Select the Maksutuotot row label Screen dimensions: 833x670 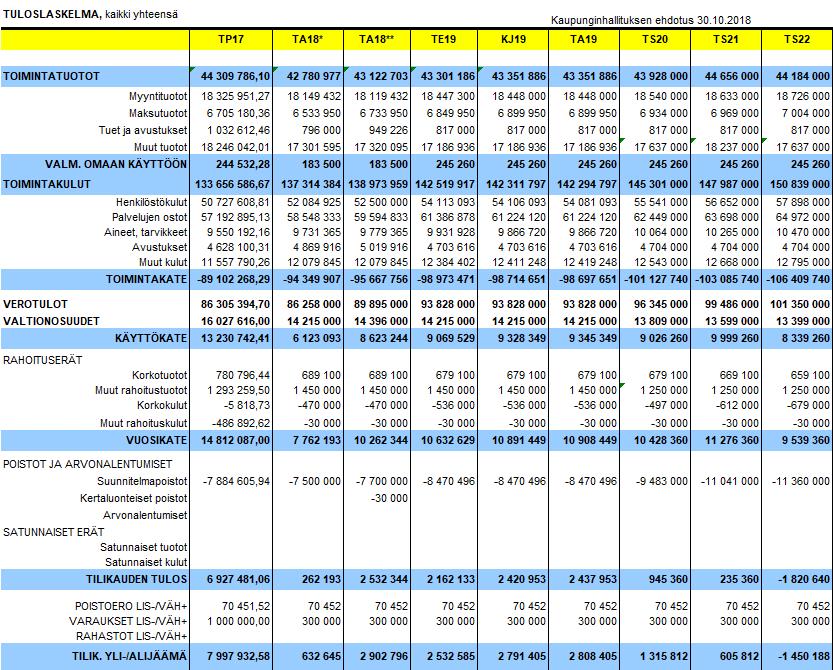(158, 113)
